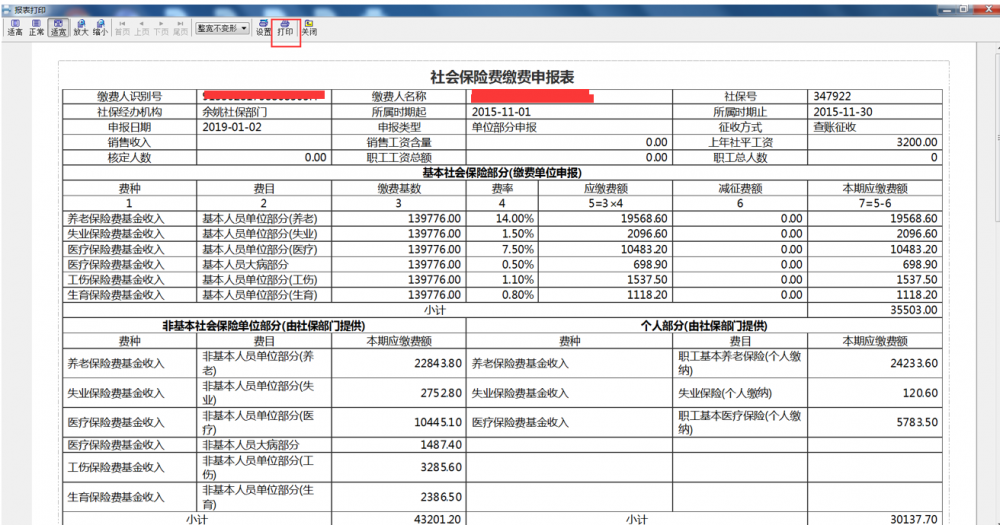Click the amount 1487.40
The image size is (1000, 525).
441,445
